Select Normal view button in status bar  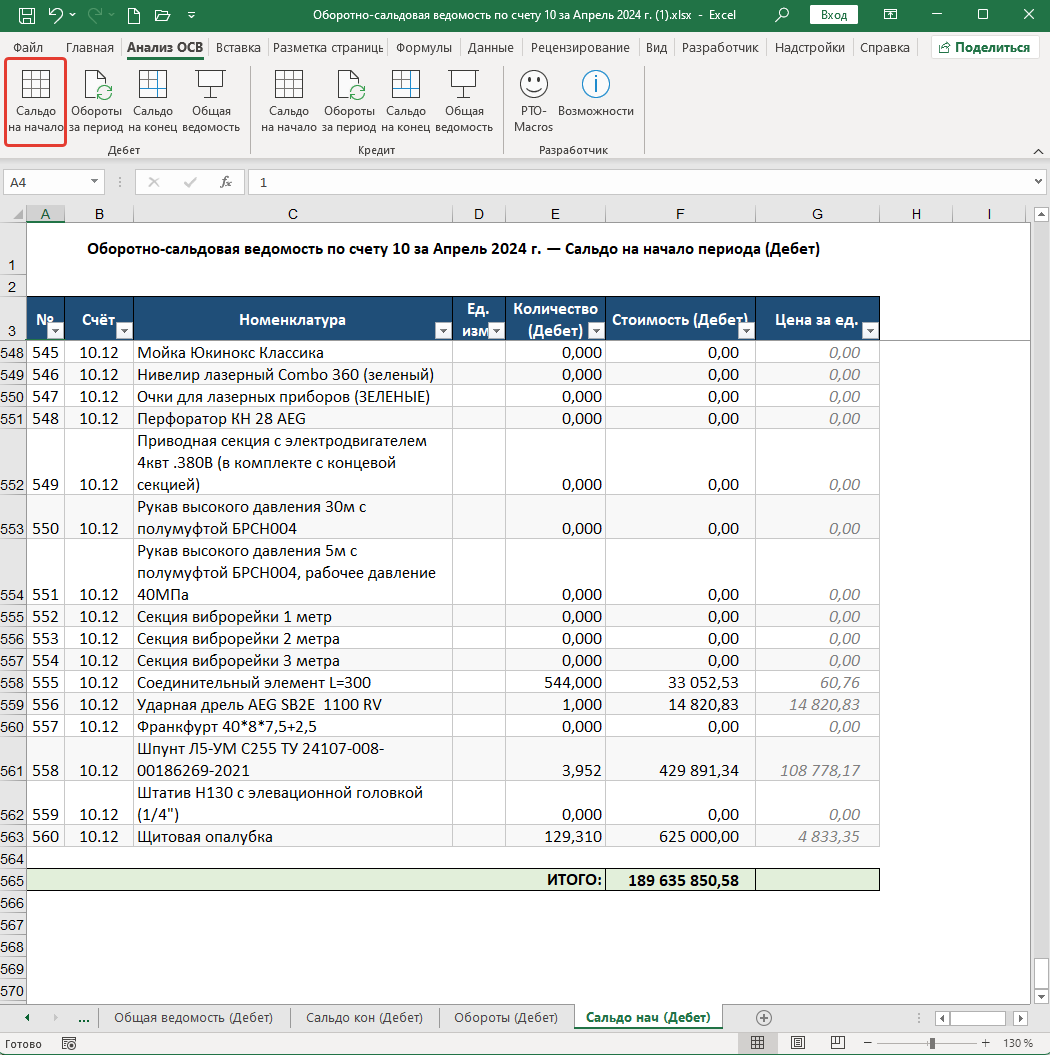tap(757, 1043)
